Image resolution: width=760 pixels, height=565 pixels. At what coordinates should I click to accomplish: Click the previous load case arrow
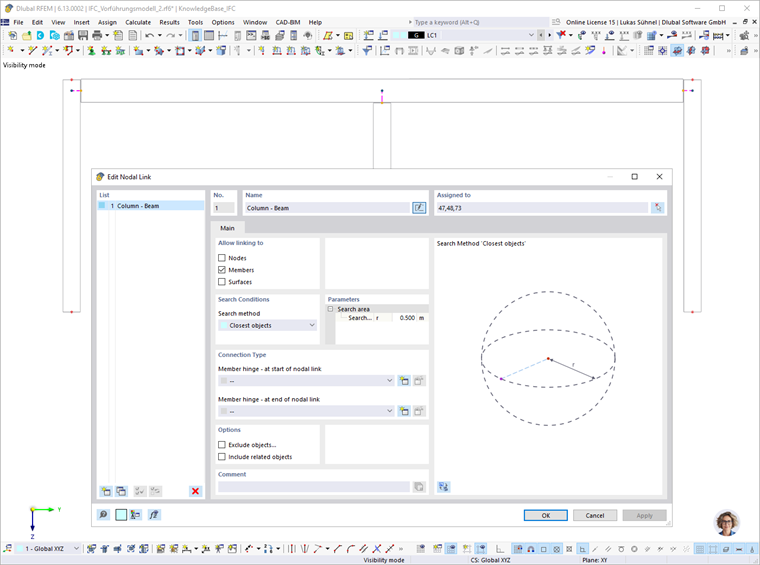tap(541, 35)
